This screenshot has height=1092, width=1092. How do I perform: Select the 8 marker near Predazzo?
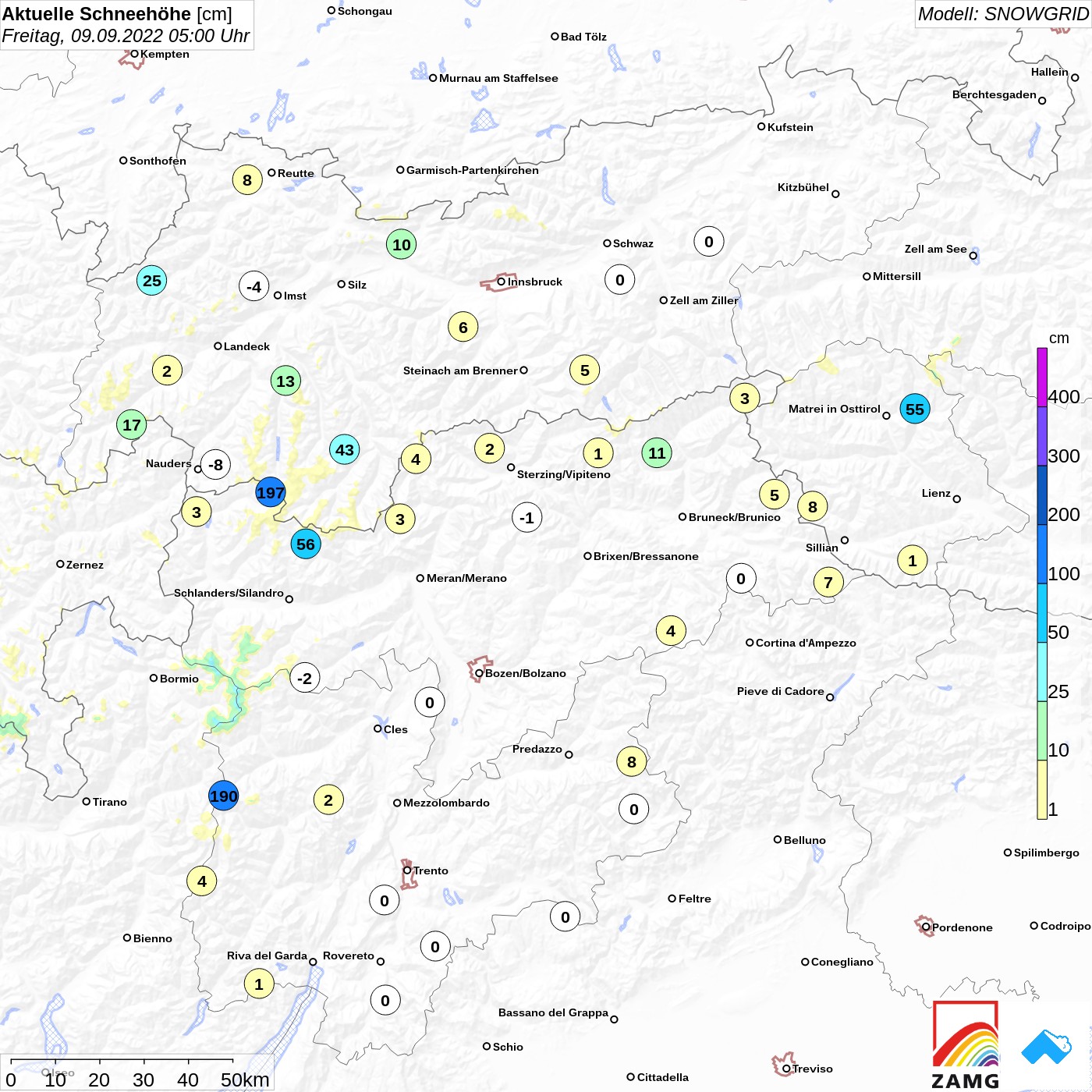(x=632, y=761)
